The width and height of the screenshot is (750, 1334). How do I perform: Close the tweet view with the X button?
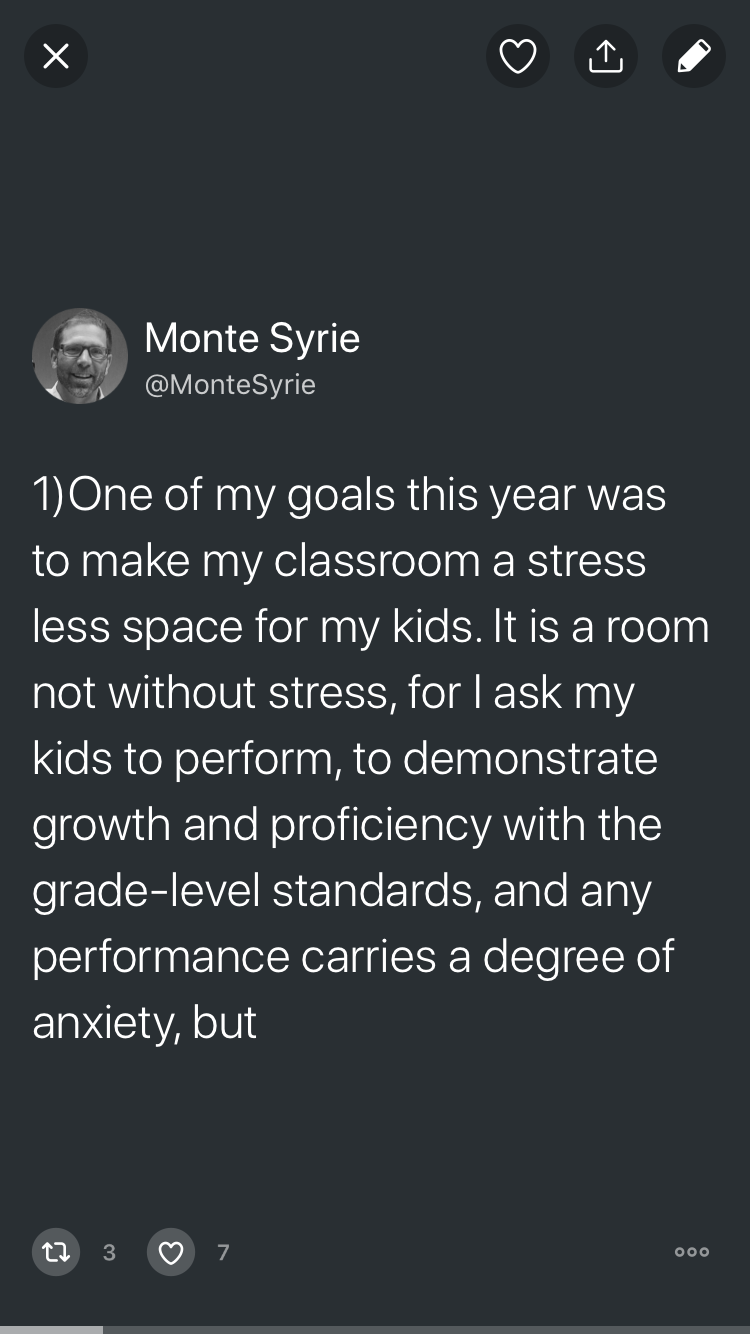[x=56, y=56]
